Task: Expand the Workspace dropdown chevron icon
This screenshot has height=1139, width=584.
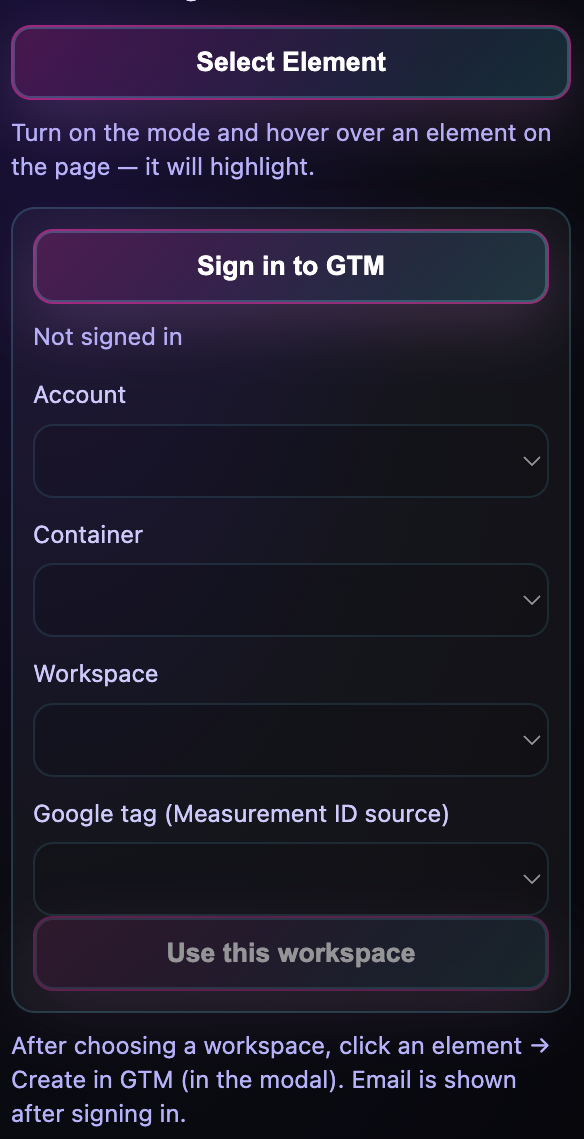Action: click(x=530, y=740)
